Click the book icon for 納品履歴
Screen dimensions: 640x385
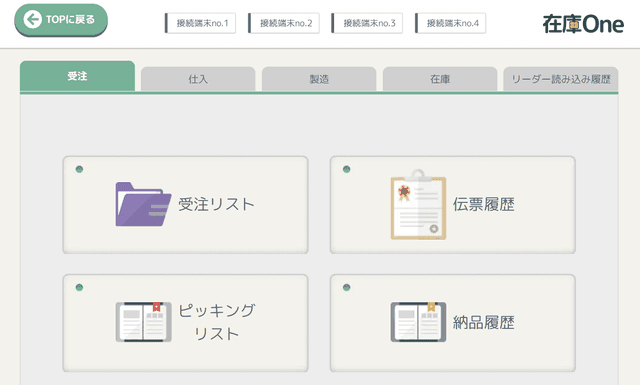coord(418,322)
